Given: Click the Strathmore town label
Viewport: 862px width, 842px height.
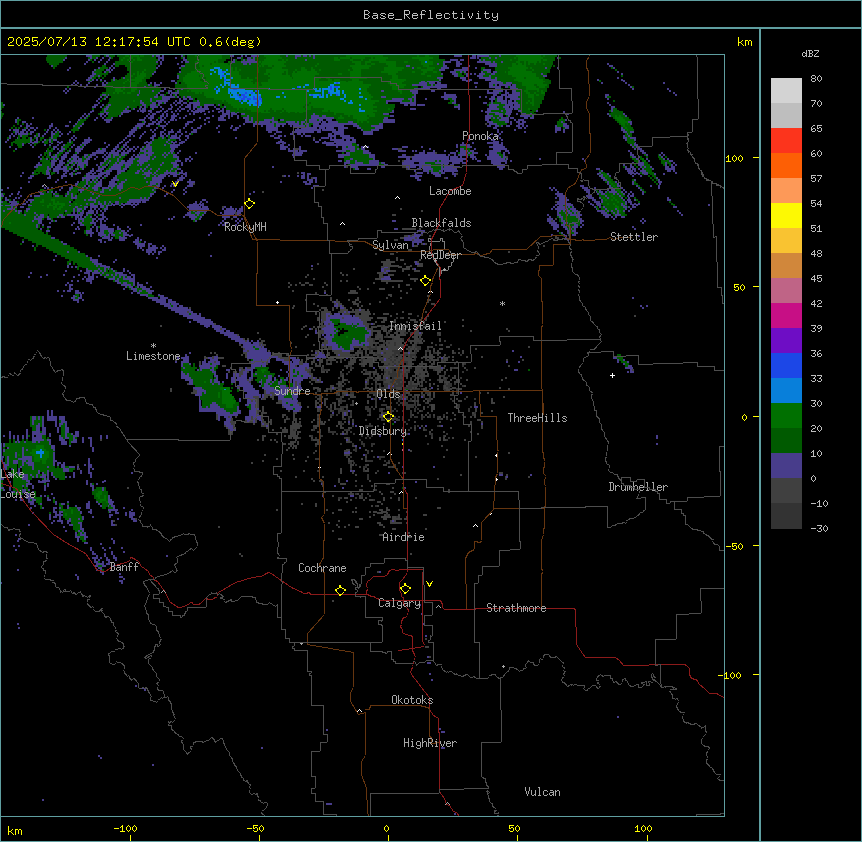Looking at the screenshot, I should [516, 608].
